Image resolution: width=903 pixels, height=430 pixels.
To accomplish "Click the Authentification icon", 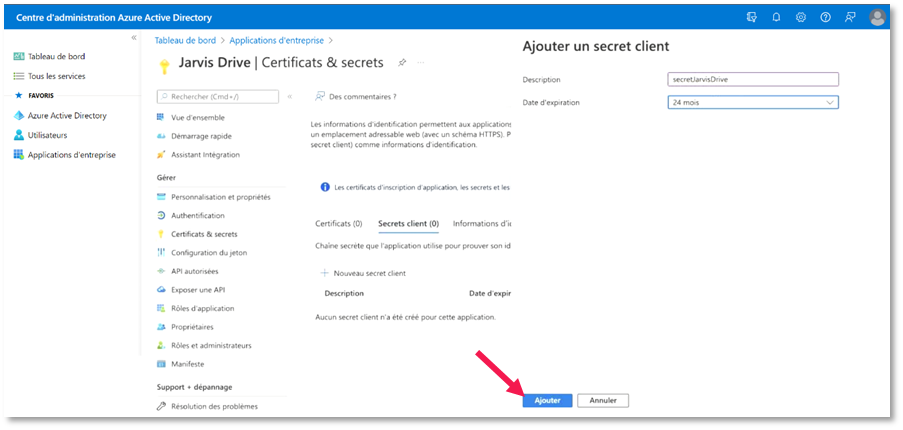I will (x=161, y=215).
